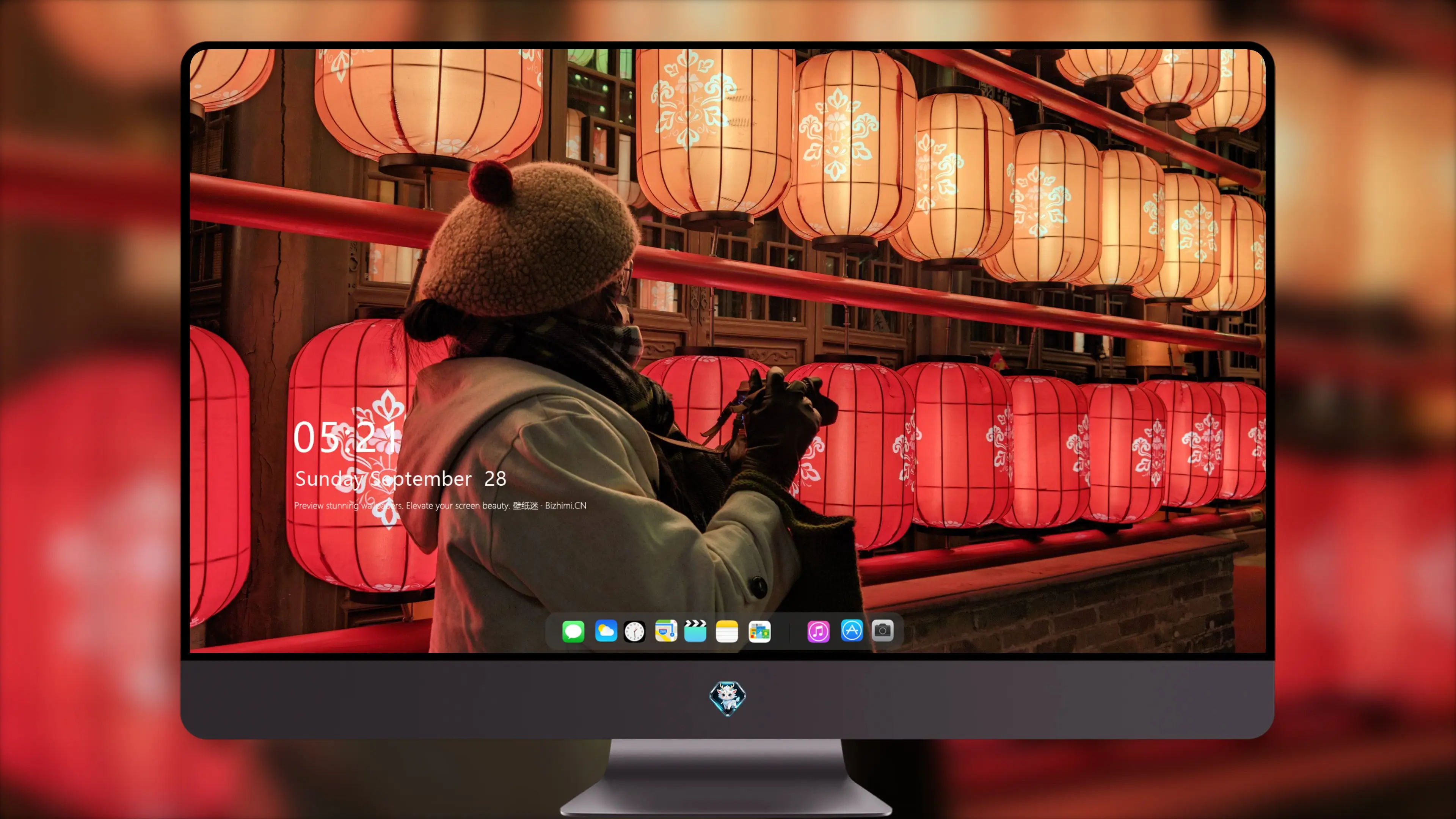Launch the Videos clapperboard app
Viewport: 1456px width, 819px height.
pyautogui.click(x=695, y=631)
